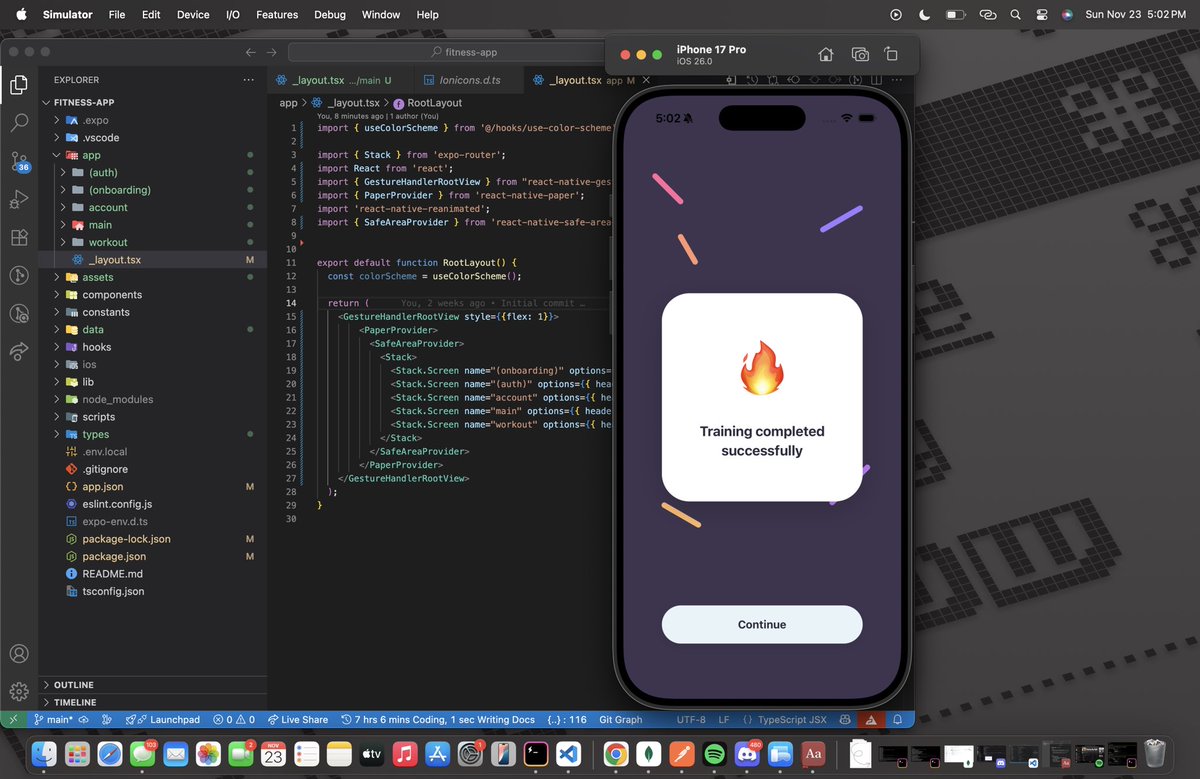
Task: Go forward with the editor navigation arrow
Action: click(x=272, y=52)
